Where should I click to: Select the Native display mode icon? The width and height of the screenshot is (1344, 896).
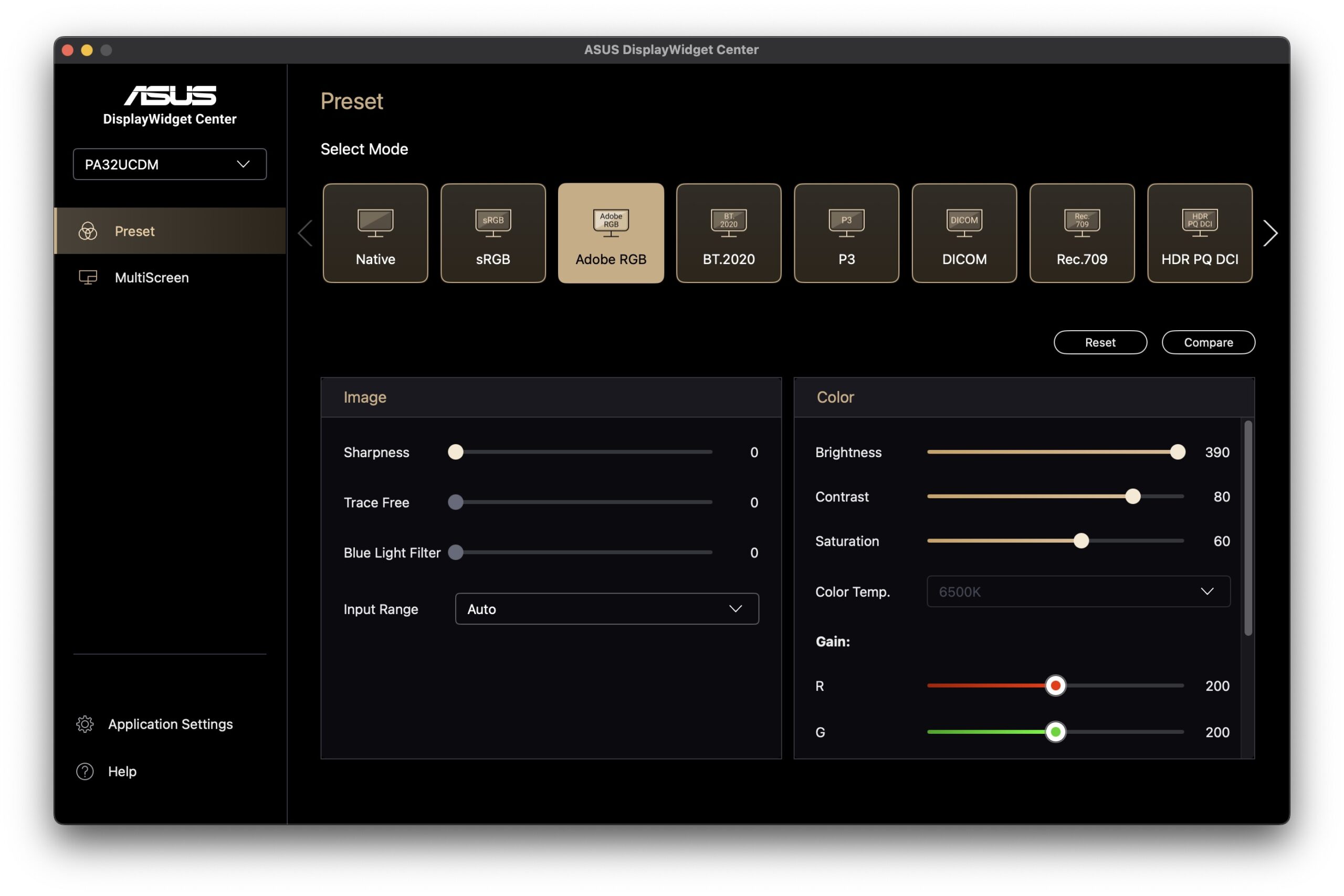(375, 233)
